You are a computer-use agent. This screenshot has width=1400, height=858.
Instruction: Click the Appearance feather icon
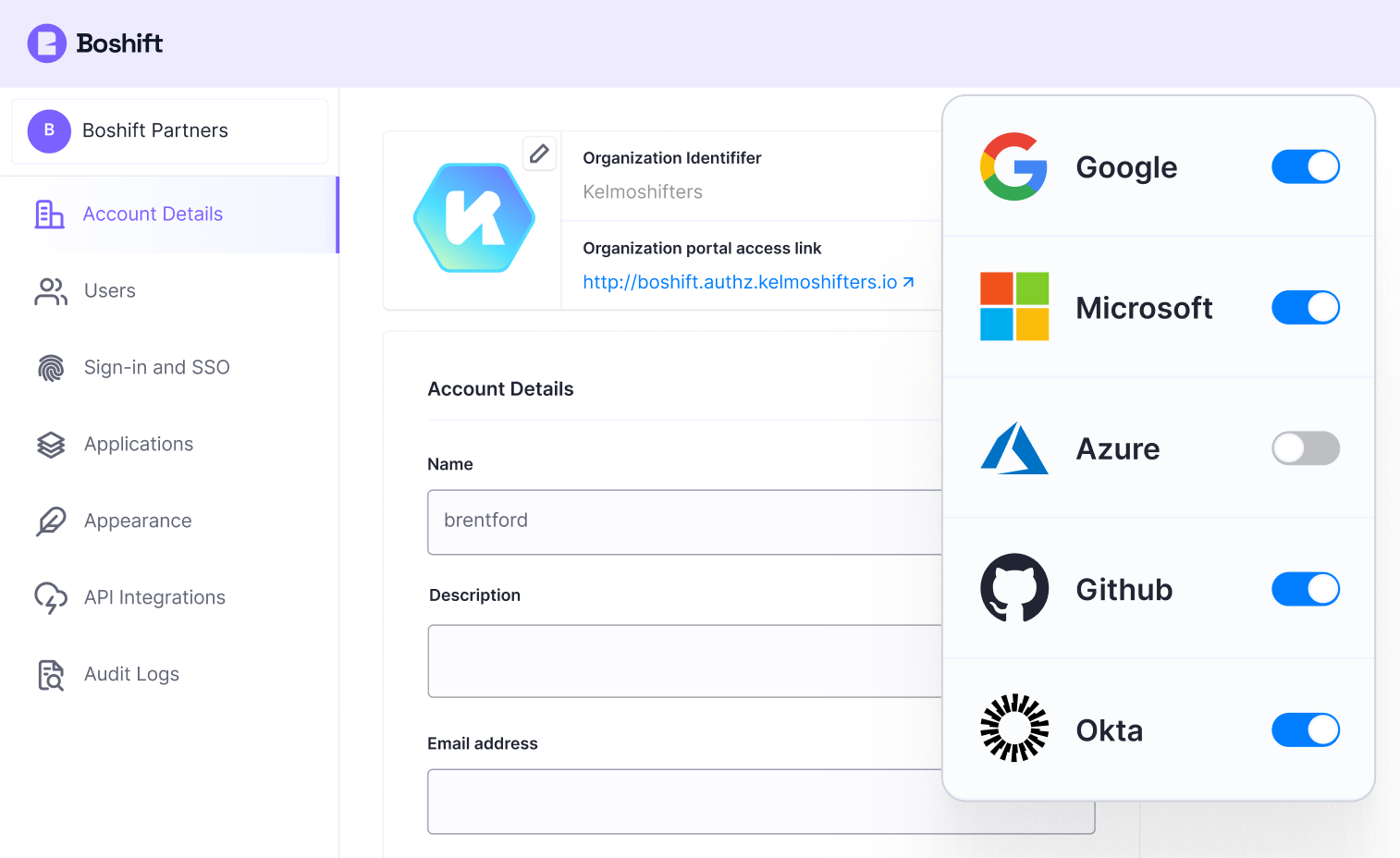[x=51, y=521]
